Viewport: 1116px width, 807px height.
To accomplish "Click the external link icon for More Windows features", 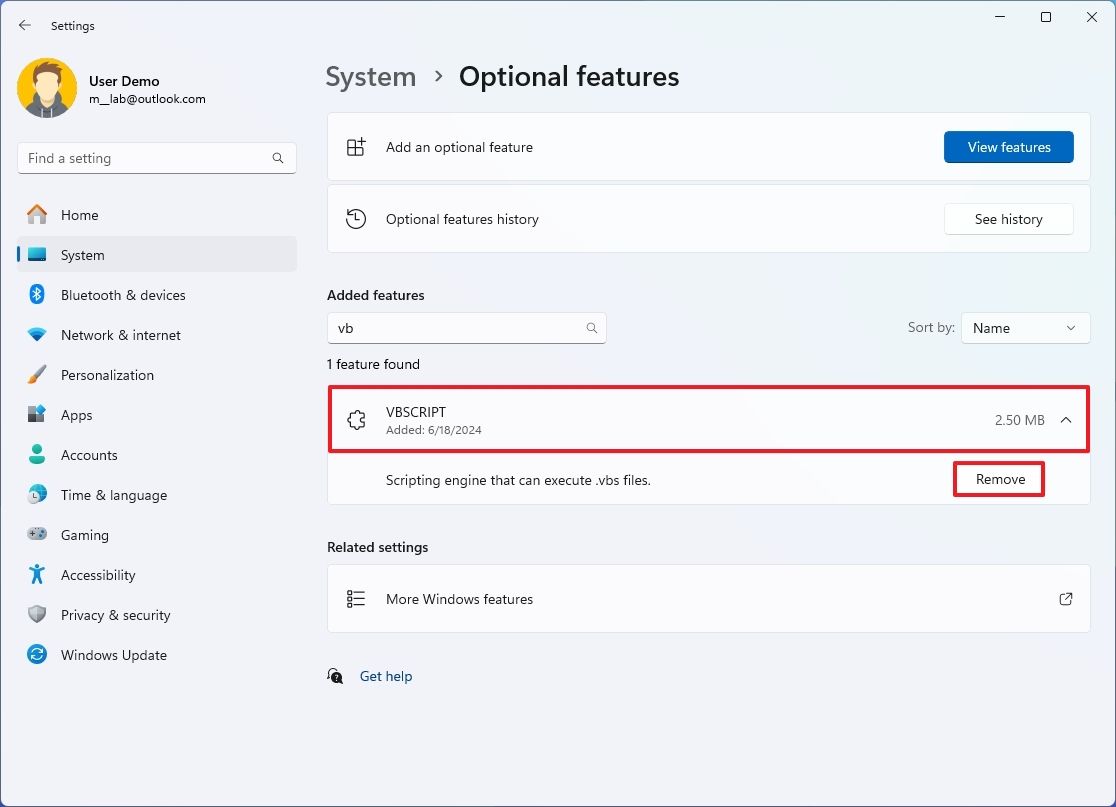I will (1065, 599).
